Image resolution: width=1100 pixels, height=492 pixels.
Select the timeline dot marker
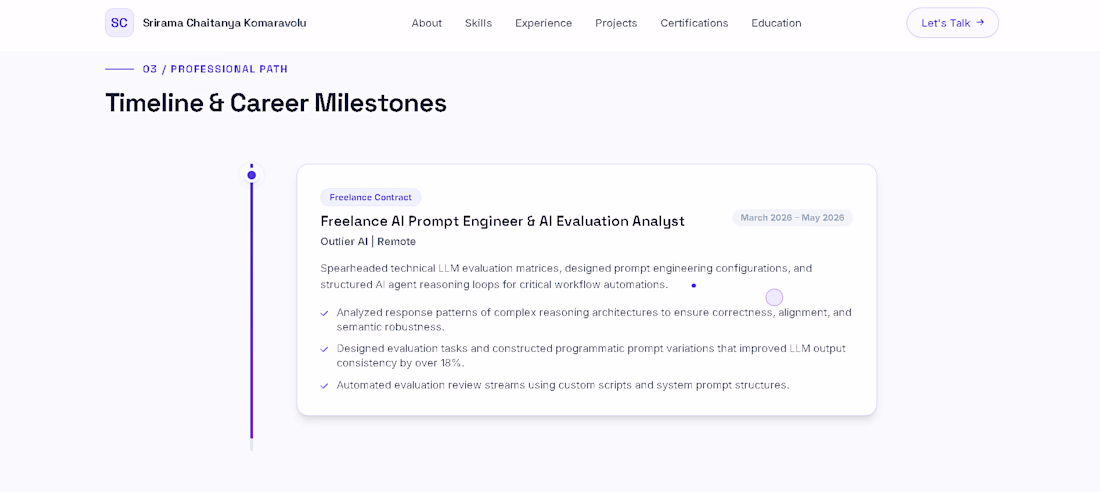pos(251,175)
